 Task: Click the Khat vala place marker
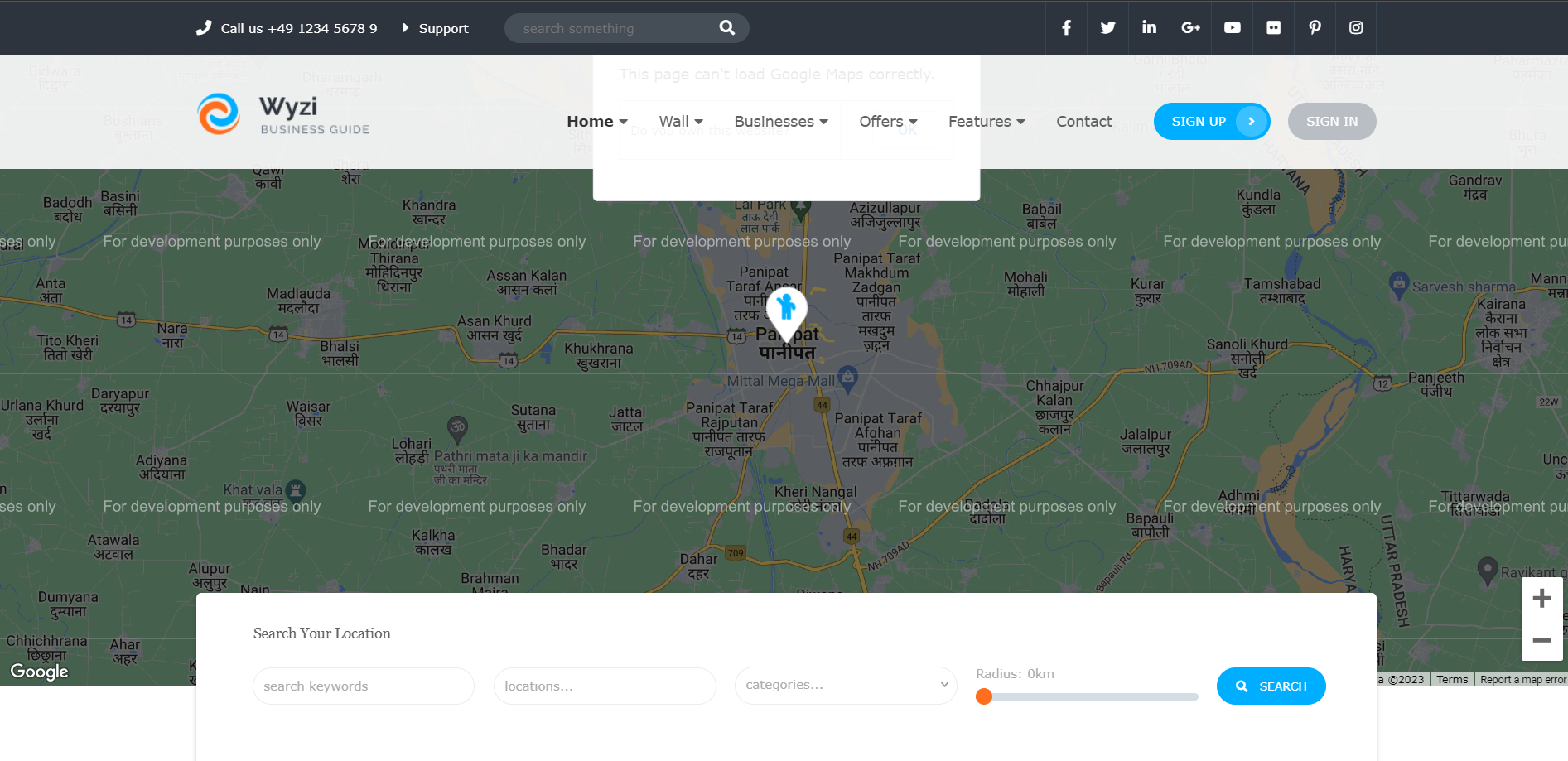tap(296, 491)
